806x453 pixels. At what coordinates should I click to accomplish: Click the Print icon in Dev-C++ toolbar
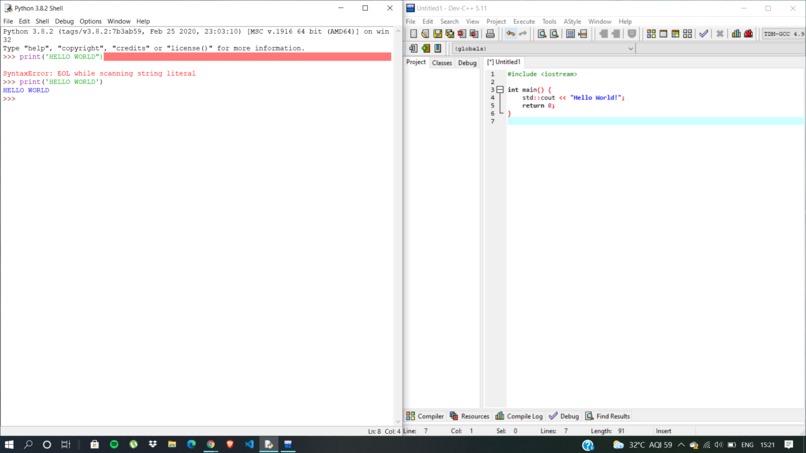pos(490,34)
